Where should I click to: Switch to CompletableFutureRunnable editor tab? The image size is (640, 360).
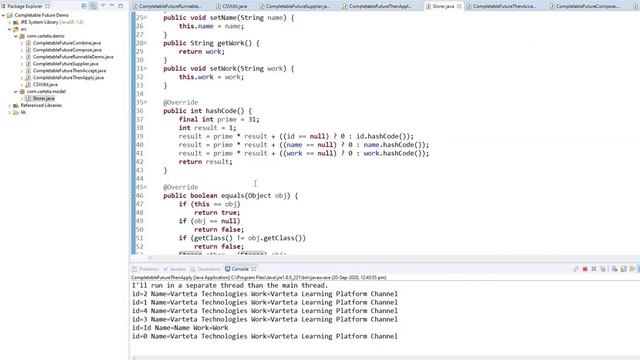point(167,6)
